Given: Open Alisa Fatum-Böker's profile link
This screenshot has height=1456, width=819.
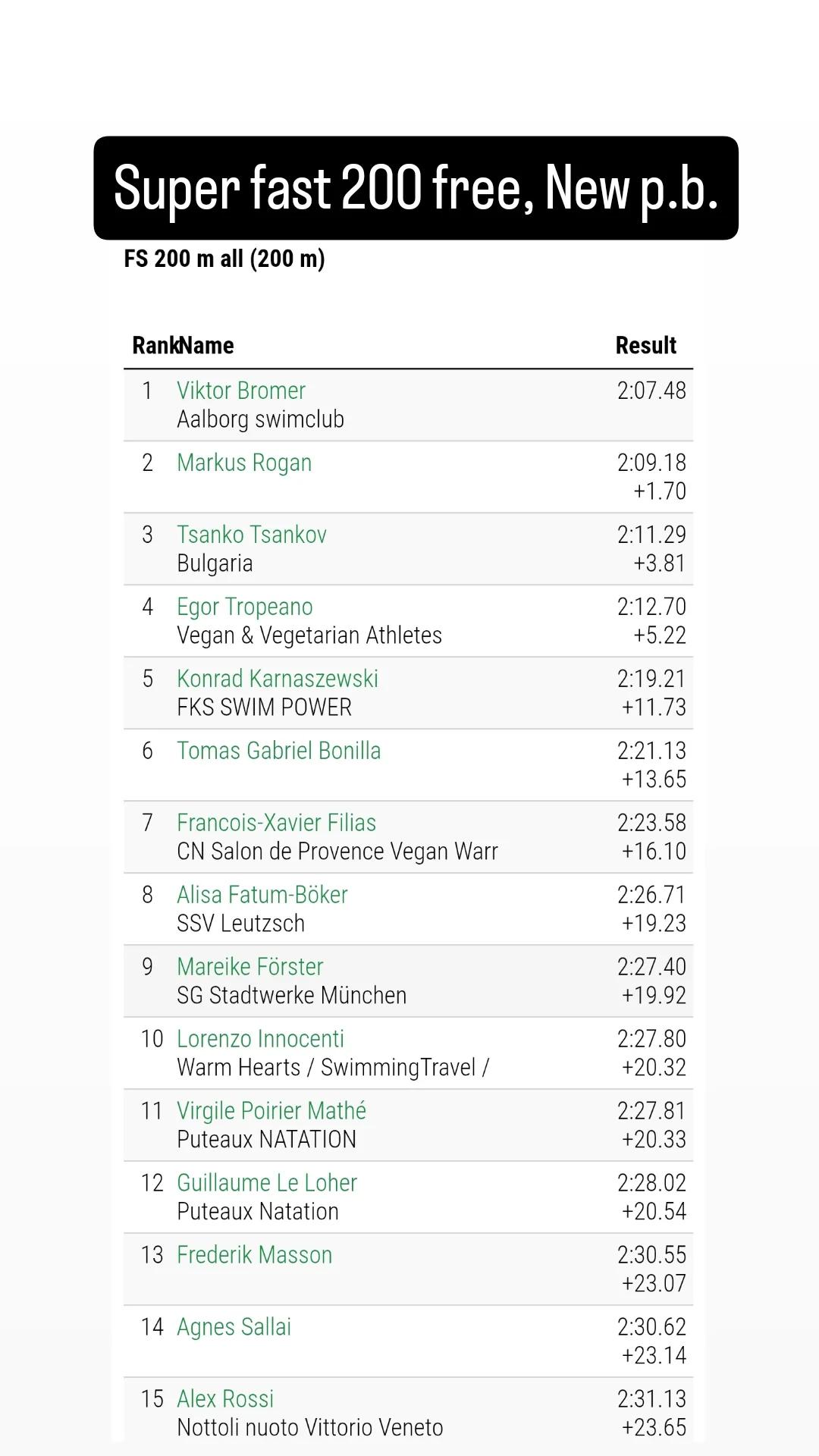Looking at the screenshot, I should (x=262, y=895).
